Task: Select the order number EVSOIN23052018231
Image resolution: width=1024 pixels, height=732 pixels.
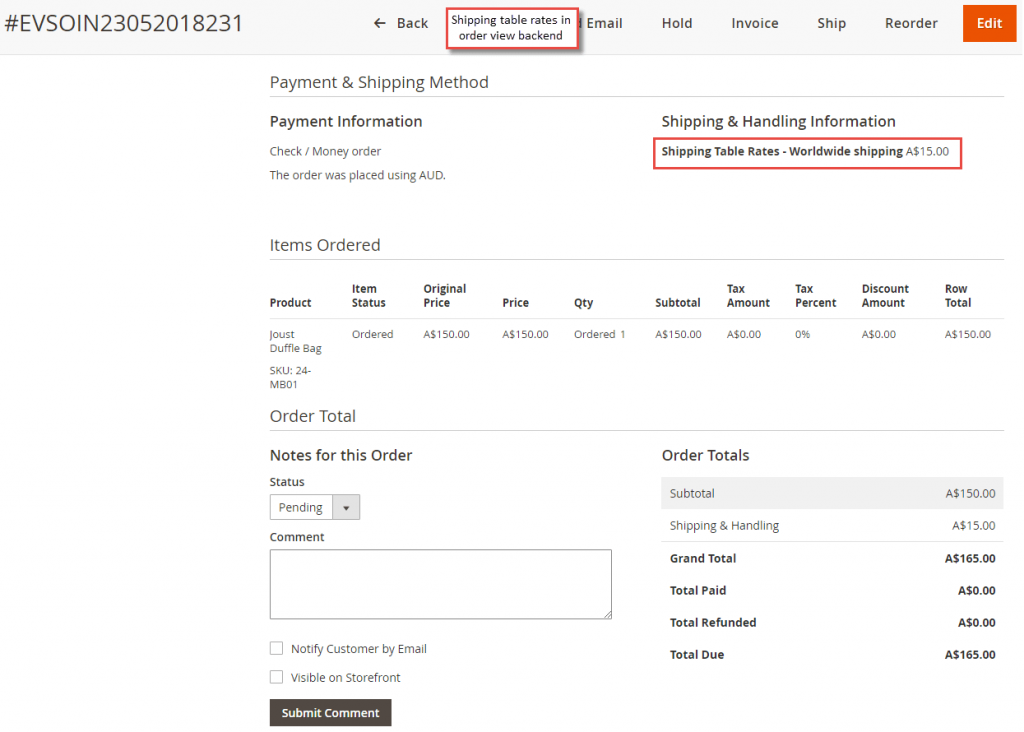Action: tap(122, 22)
